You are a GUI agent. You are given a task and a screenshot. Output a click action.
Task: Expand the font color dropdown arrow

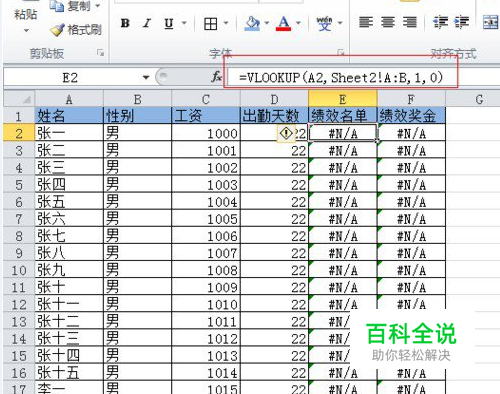(x=298, y=23)
